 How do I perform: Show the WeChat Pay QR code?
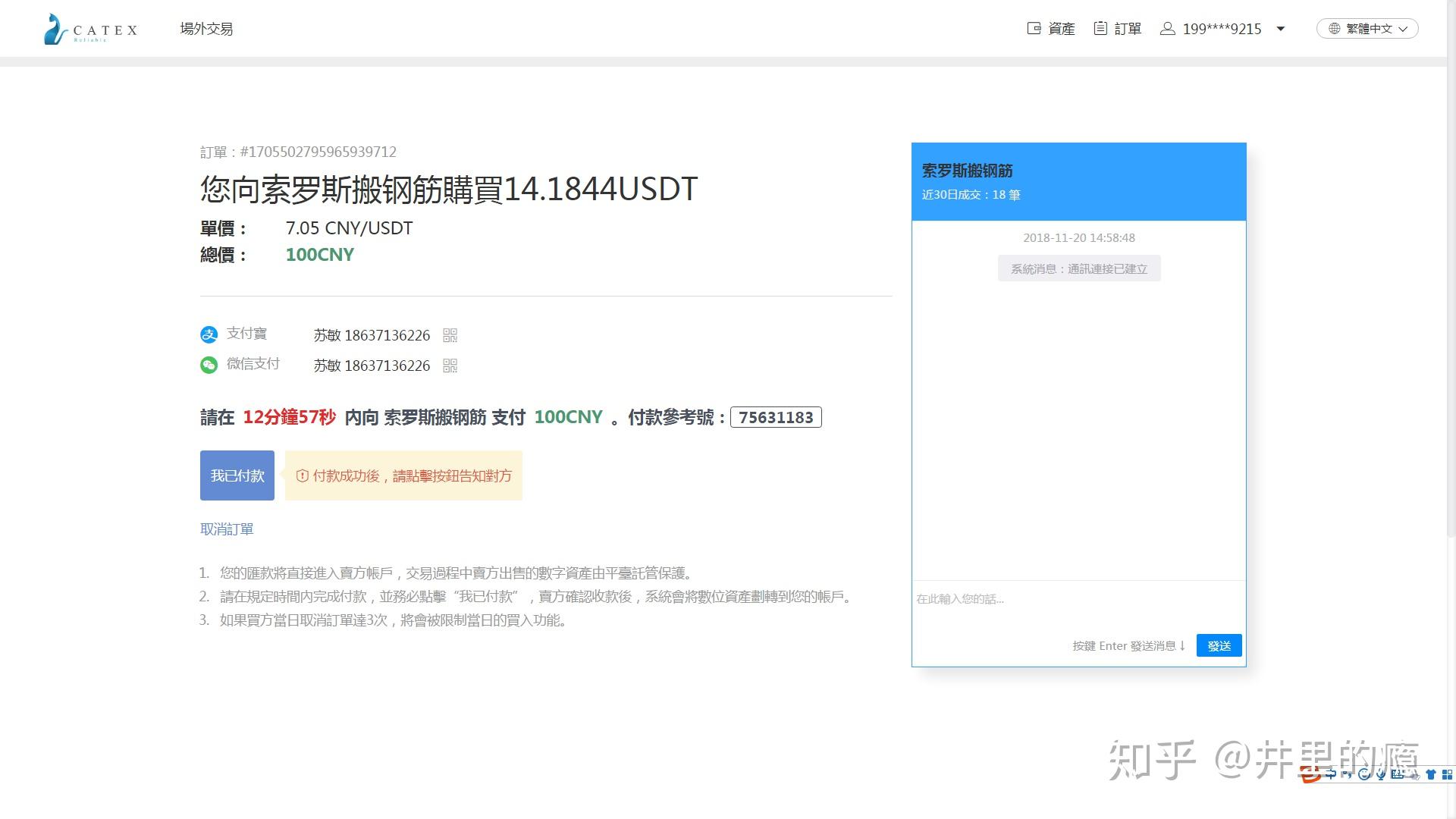click(450, 366)
